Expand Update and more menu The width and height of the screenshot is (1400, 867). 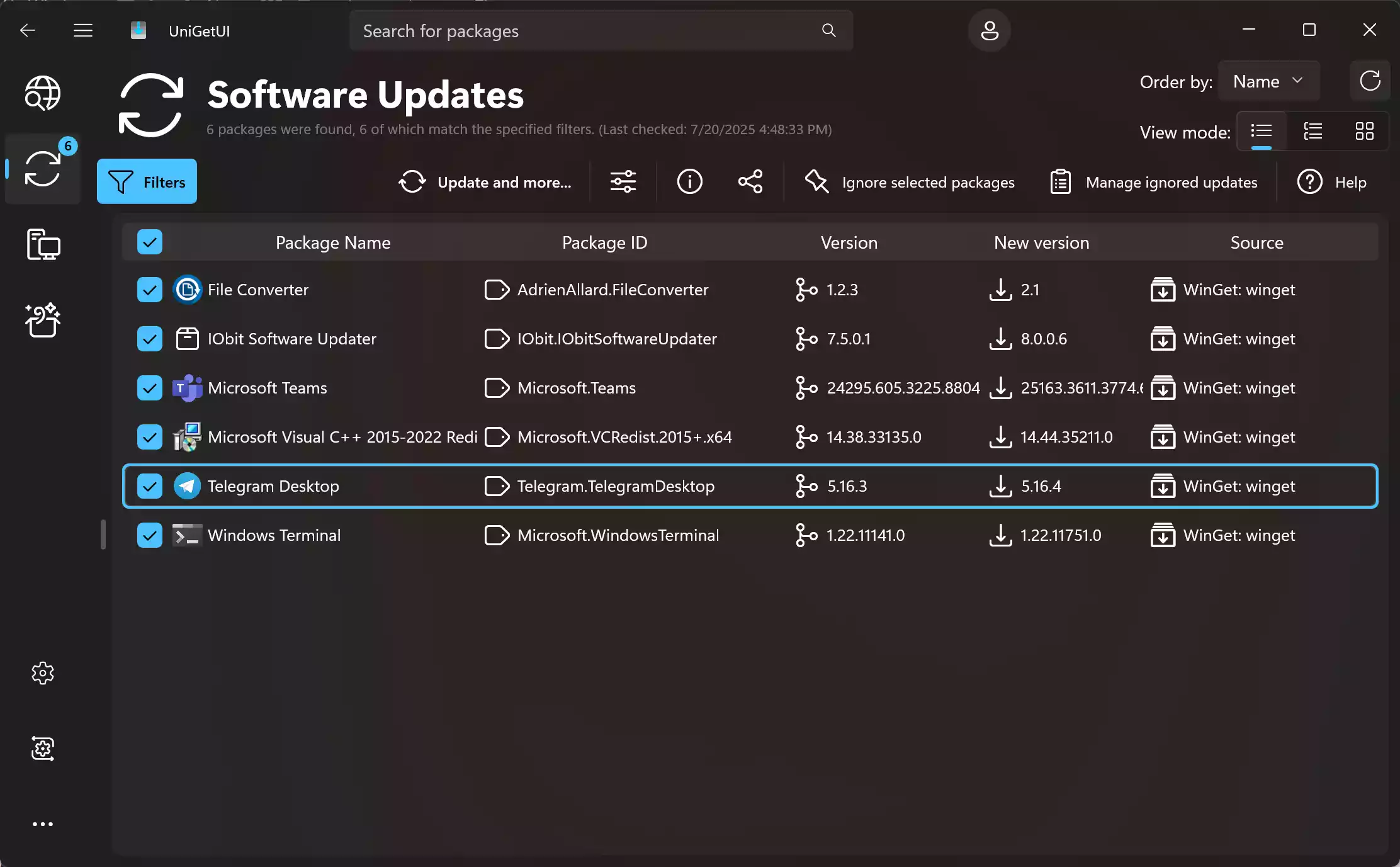485,182
